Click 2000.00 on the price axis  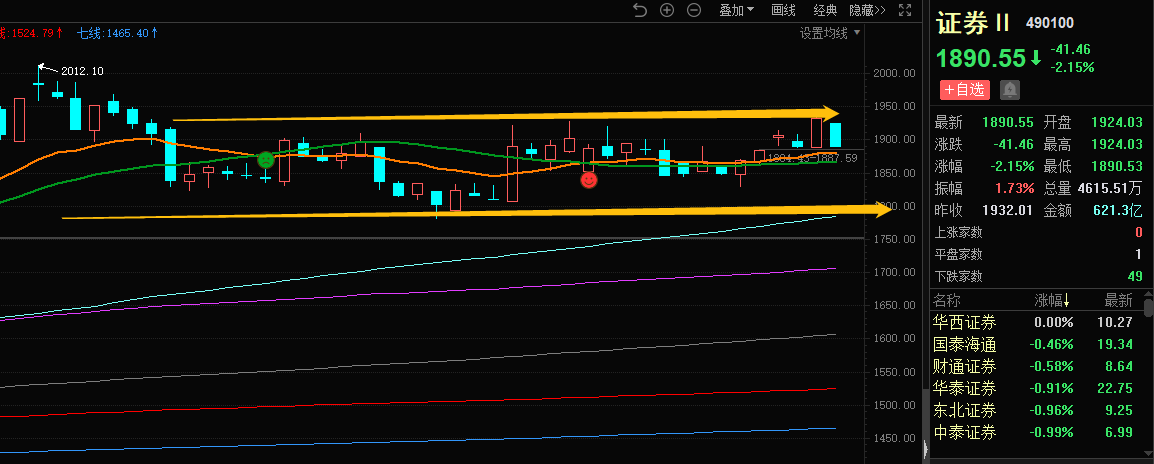895,73
